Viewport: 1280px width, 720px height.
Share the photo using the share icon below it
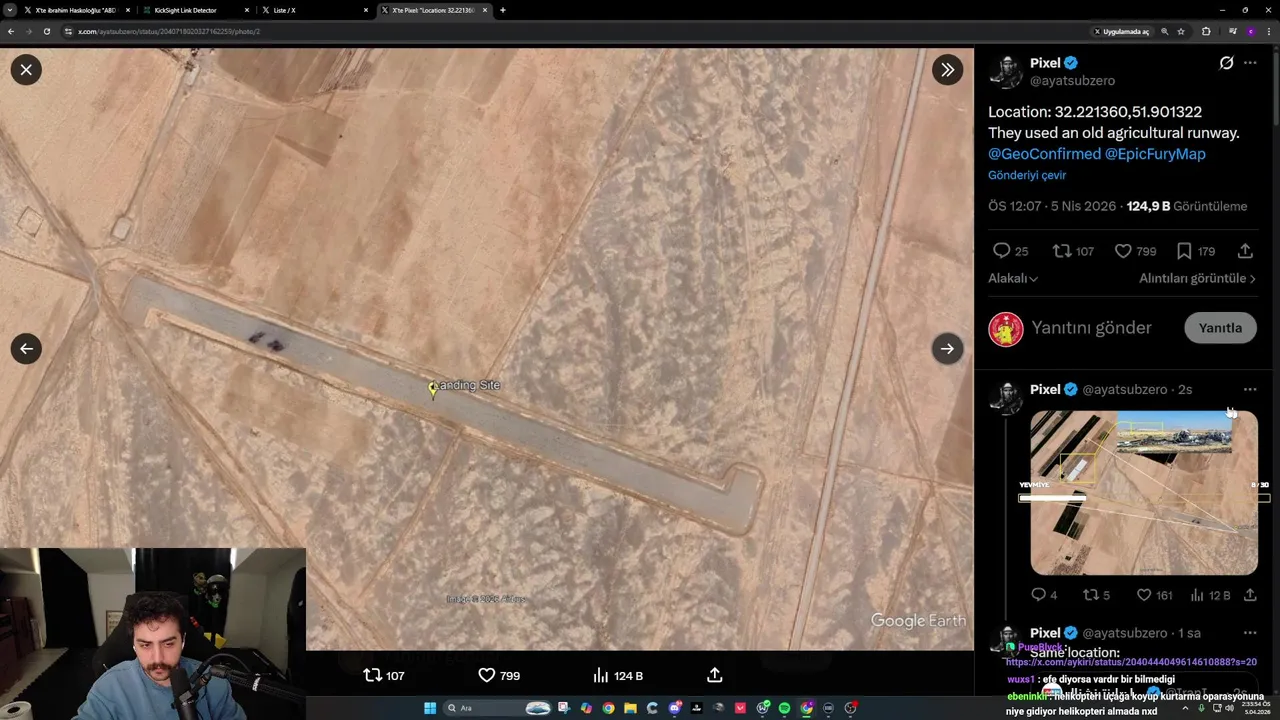[x=715, y=675]
